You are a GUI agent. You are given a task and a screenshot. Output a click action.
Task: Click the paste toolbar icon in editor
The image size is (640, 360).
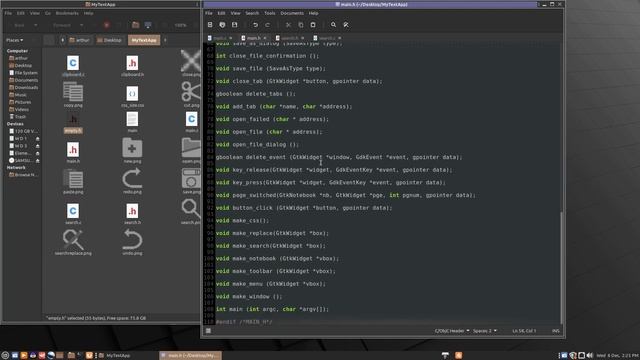coord(313,25)
